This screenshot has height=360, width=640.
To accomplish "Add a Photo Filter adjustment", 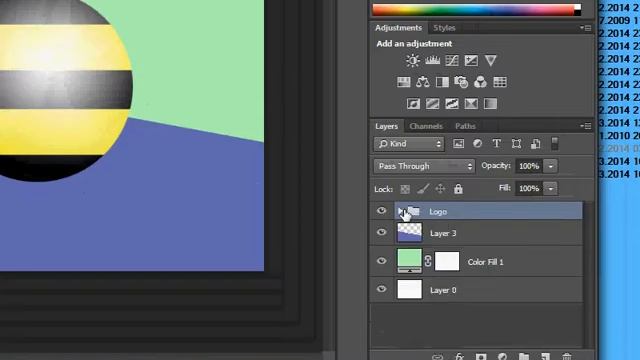I will coord(461,82).
